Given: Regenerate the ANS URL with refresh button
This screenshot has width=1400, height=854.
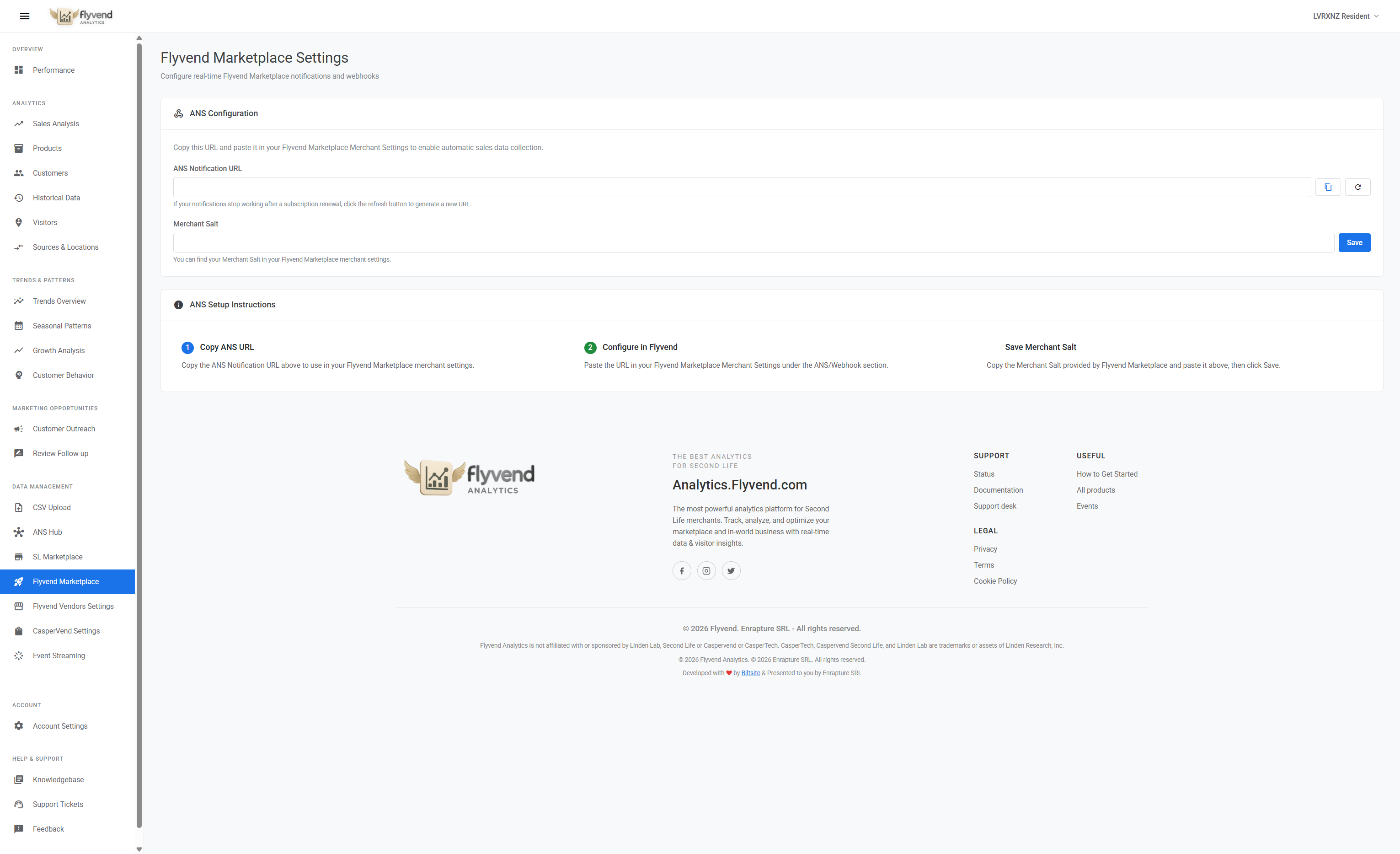Looking at the screenshot, I should click(x=1358, y=187).
